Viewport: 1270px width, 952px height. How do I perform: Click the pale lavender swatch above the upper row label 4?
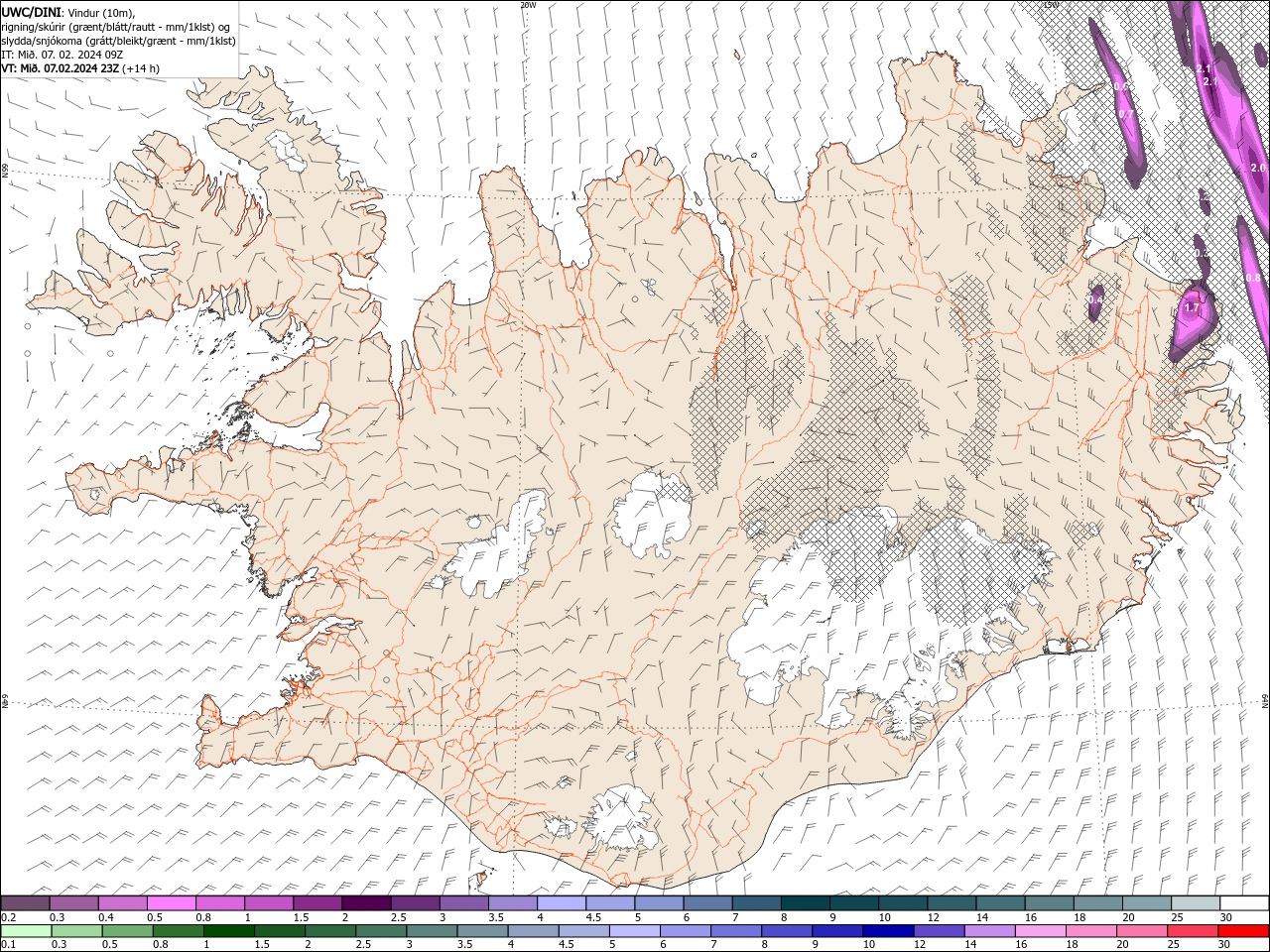click(562, 903)
